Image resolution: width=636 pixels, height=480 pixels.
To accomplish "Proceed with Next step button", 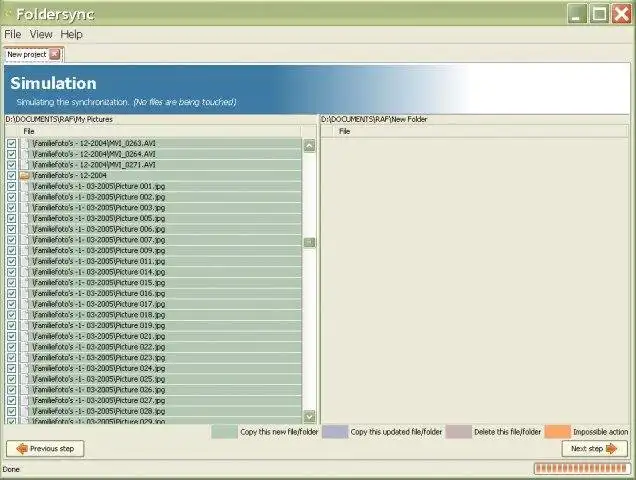I will click(x=595, y=449).
